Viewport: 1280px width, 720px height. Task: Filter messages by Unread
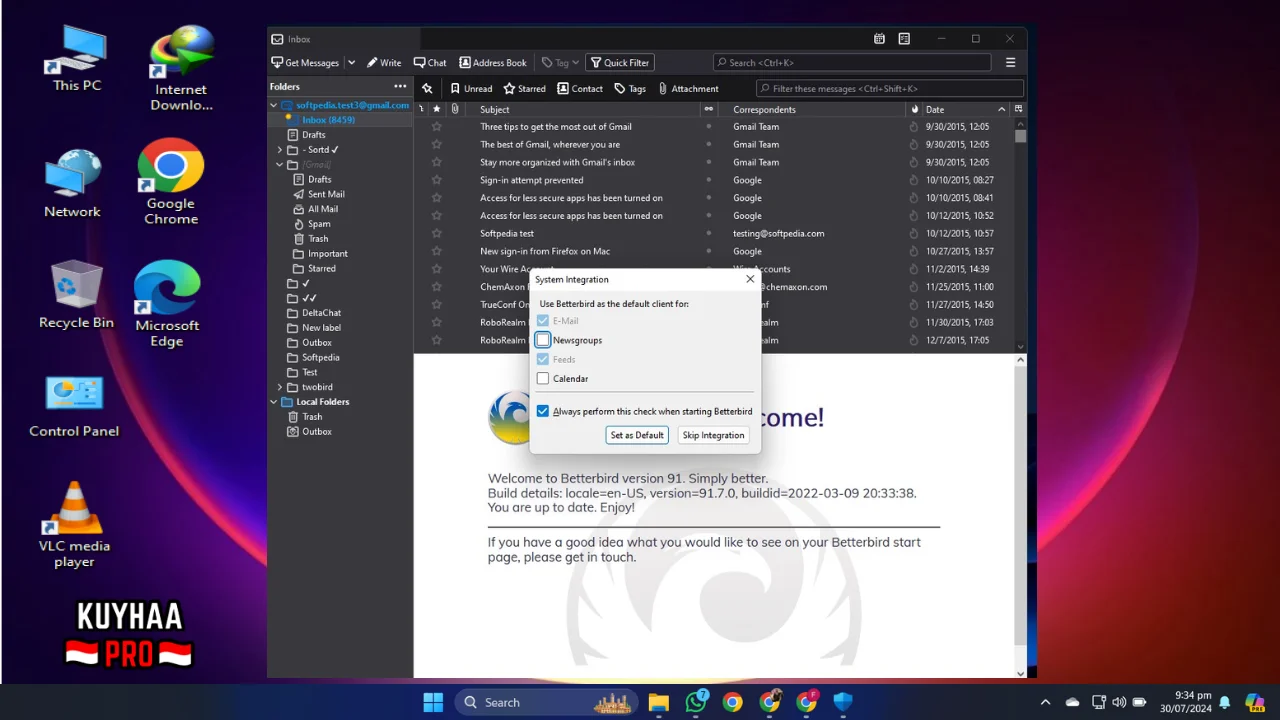[471, 88]
